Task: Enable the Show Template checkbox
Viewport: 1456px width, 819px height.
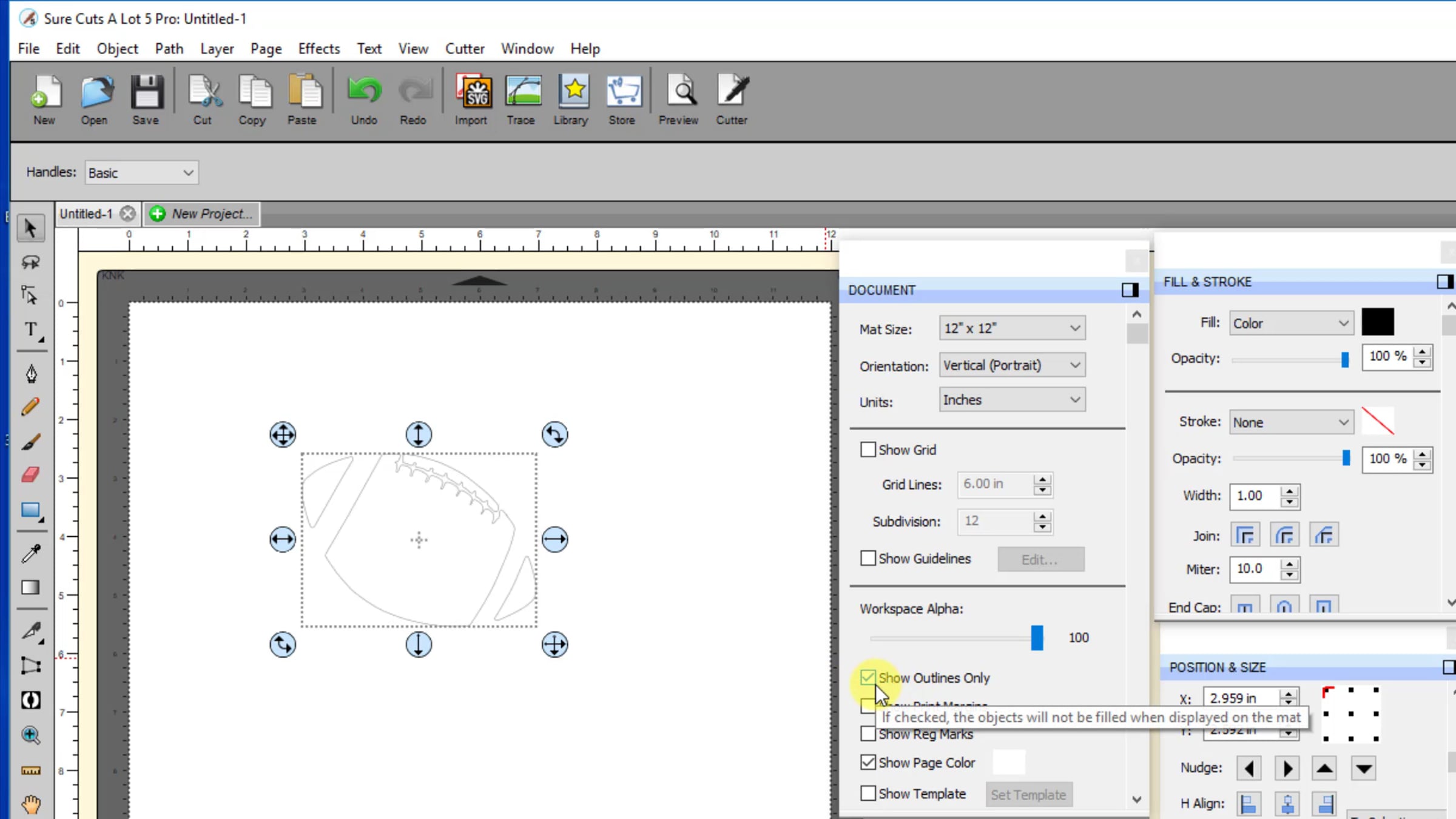Action: (x=868, y=793)
